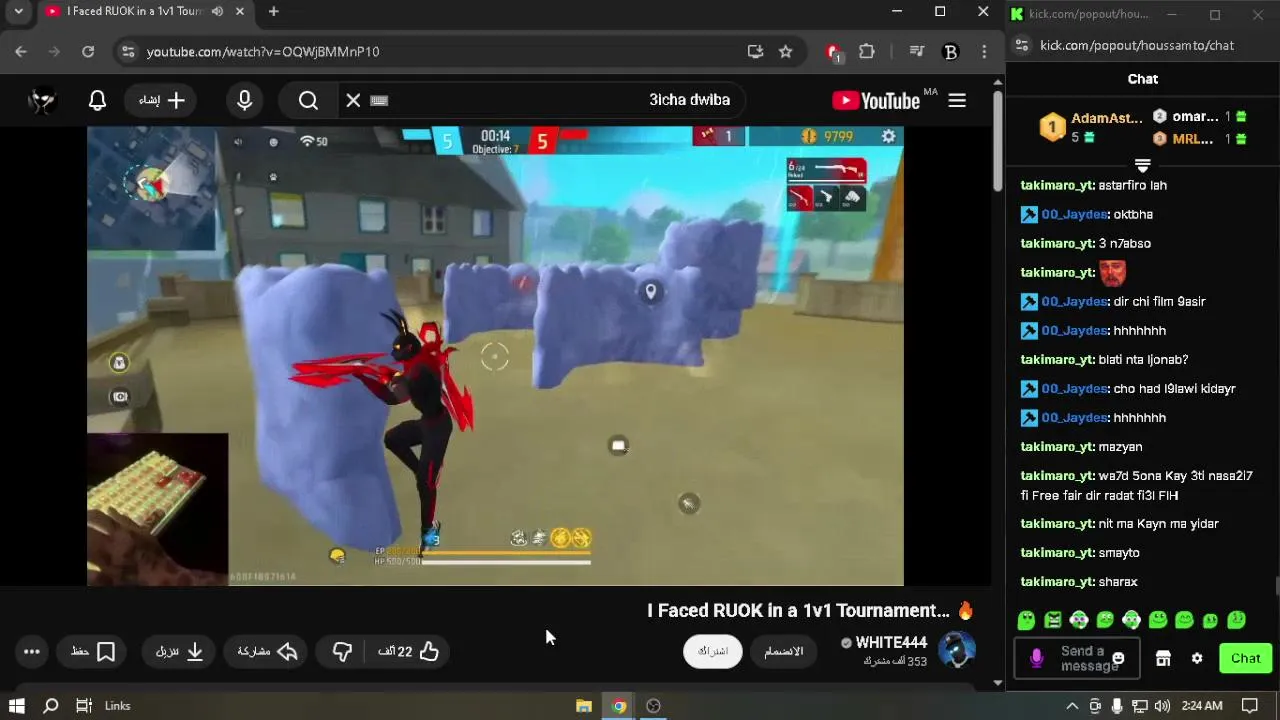The width and height of the screenshot is (1280, 720).
Task: Click the YouTube search magnifier icon
Action: point(308,100)
